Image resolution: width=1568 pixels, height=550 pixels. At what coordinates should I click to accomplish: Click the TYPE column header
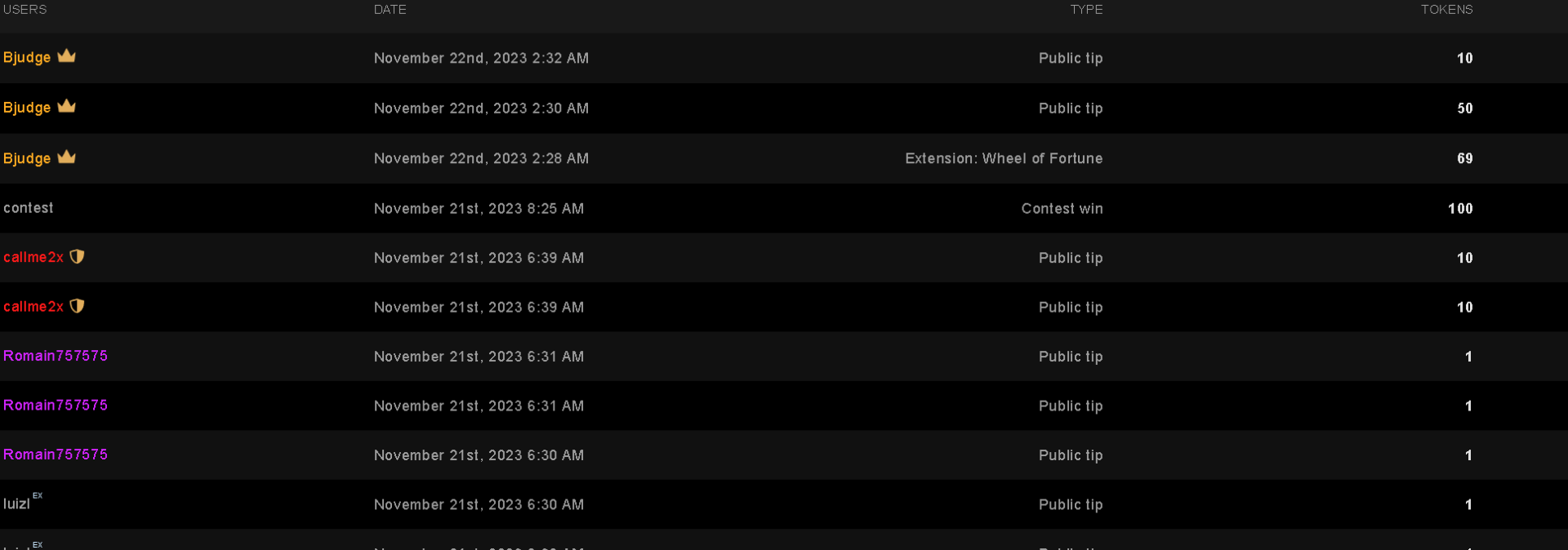1086,10
